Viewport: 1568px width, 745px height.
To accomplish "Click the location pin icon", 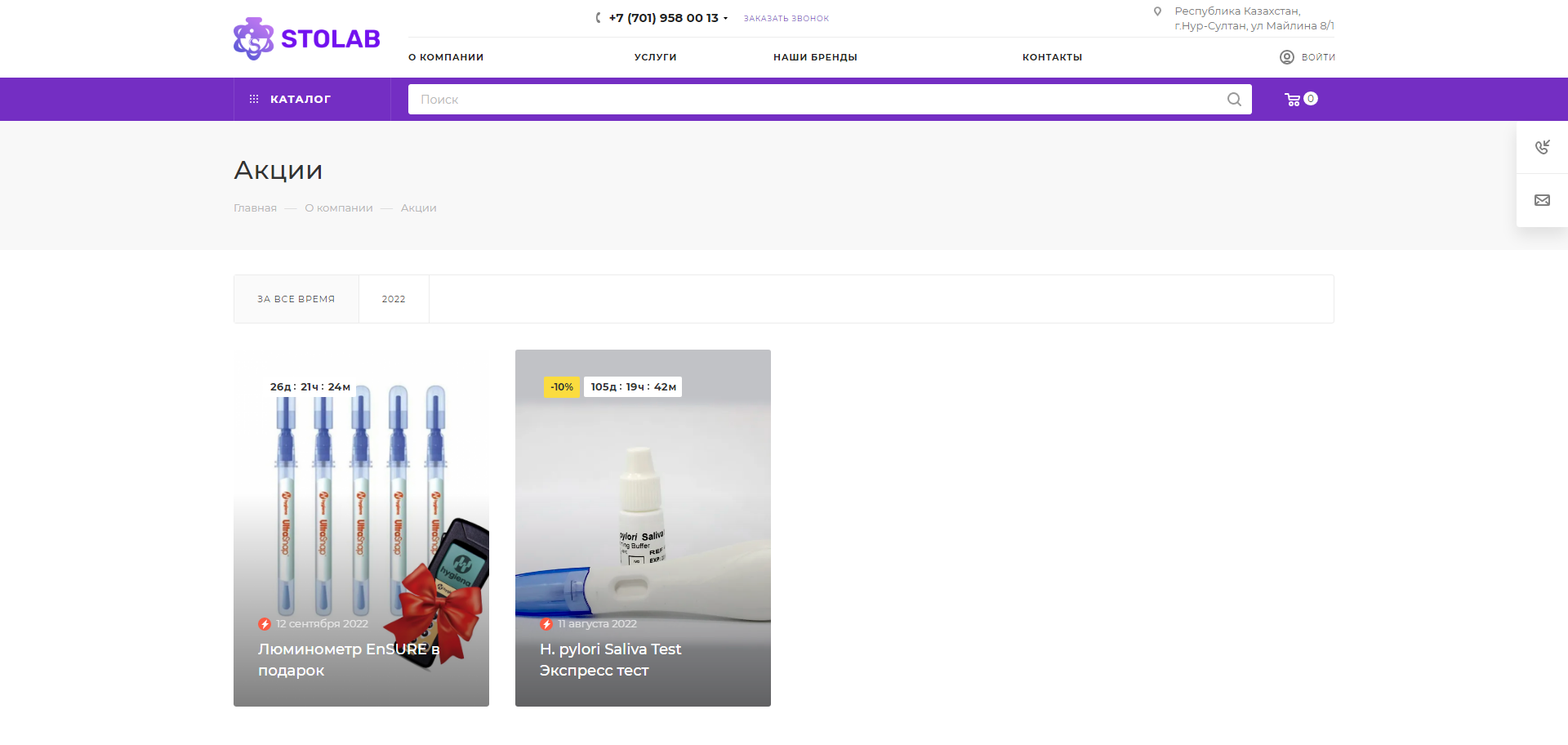I will coord(1157,11).
